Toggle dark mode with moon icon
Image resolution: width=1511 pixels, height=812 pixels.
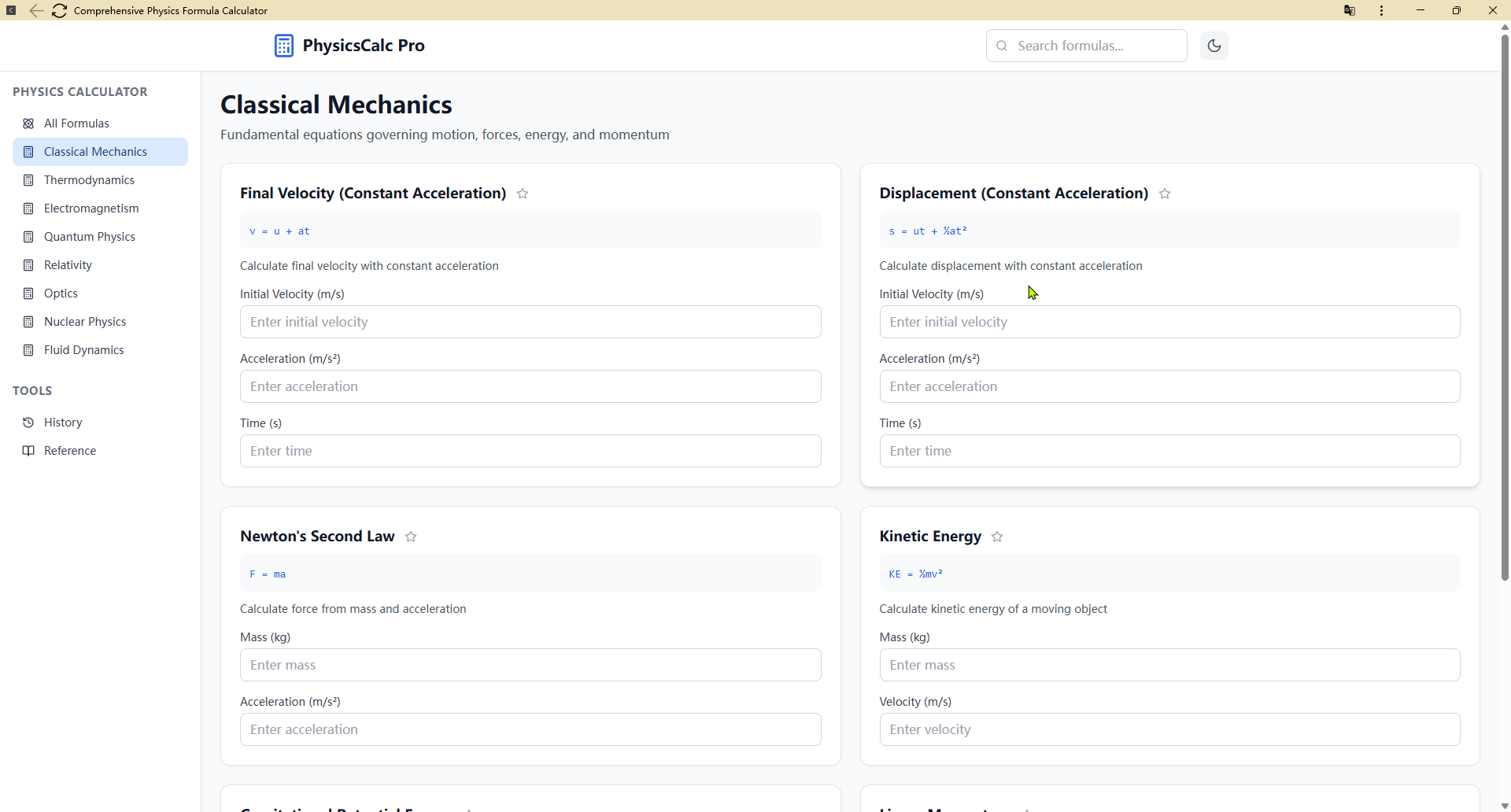click(1214, 46)
